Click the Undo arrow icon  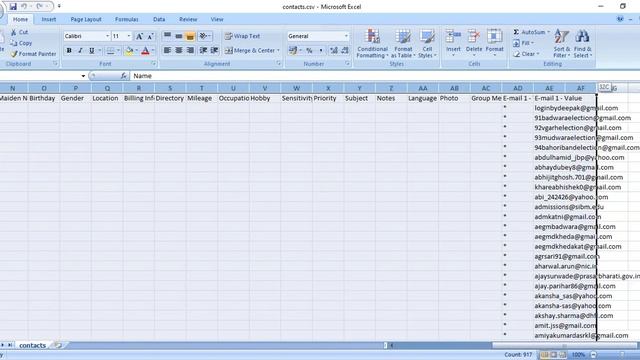[x=24, y=7]
